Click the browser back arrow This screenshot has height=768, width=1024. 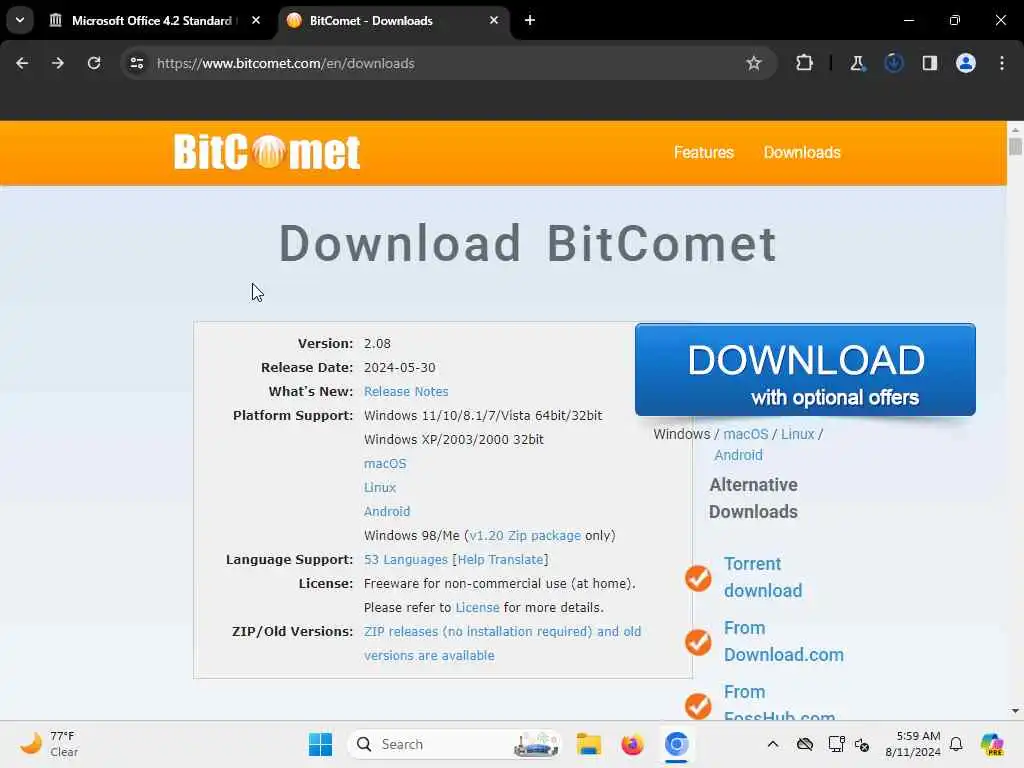click(22, 63)
